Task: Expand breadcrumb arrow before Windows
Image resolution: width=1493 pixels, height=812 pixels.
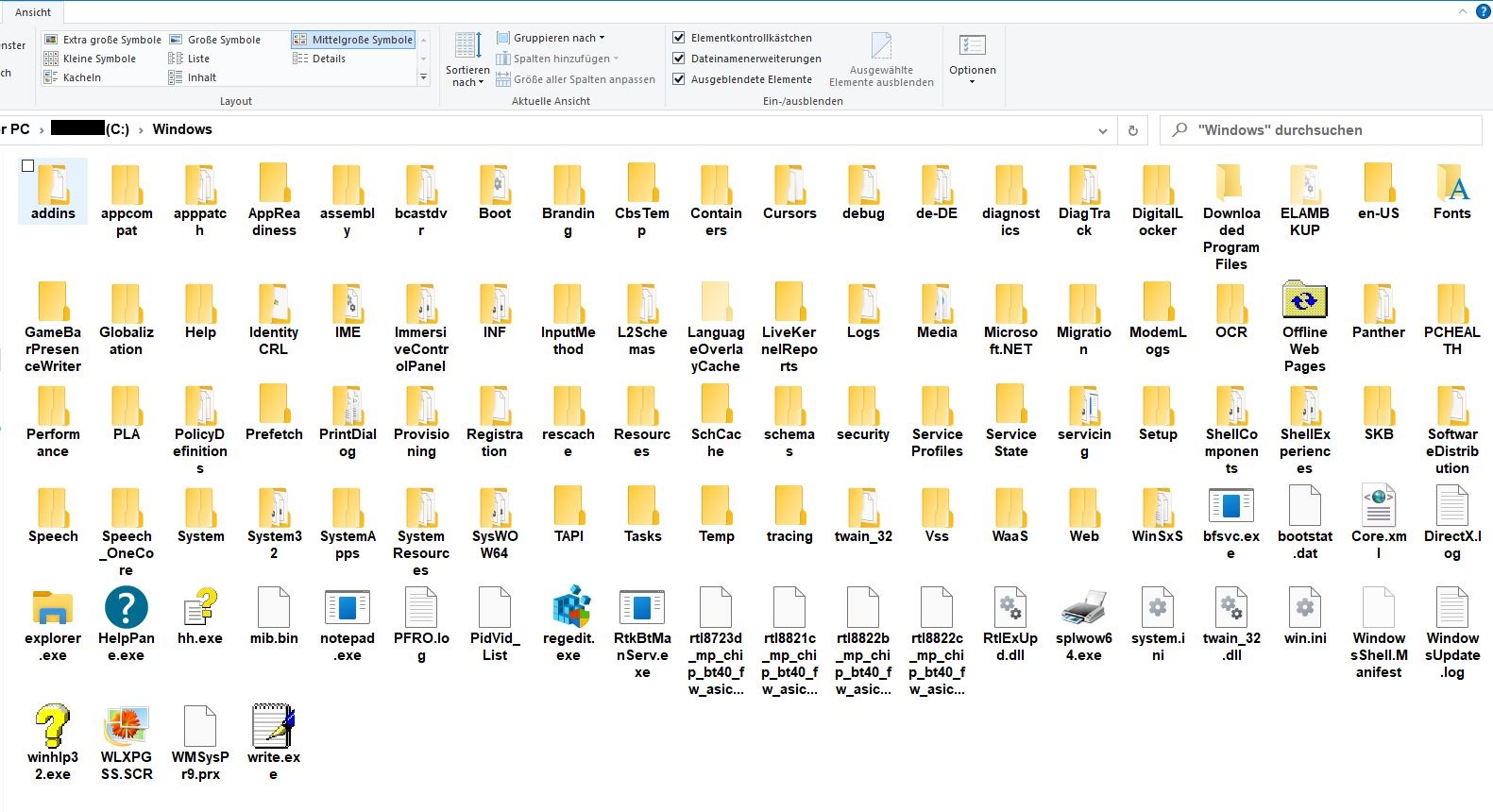Action: click(141, 130)
